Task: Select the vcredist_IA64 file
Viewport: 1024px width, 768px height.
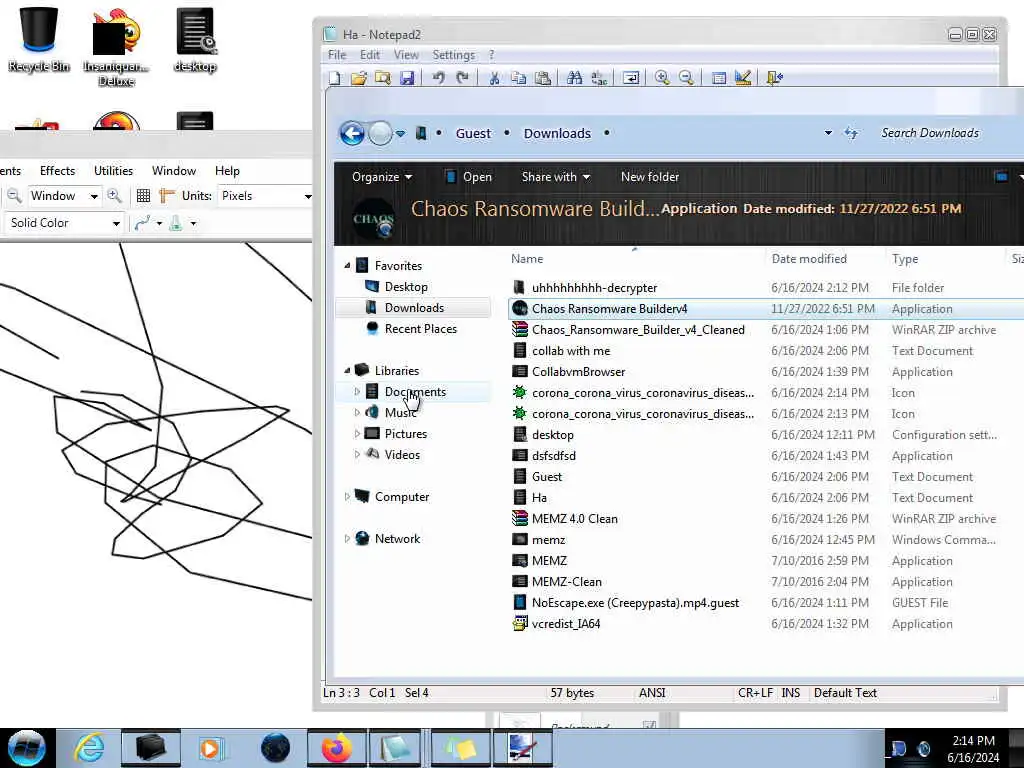Action: coord(566,624)
